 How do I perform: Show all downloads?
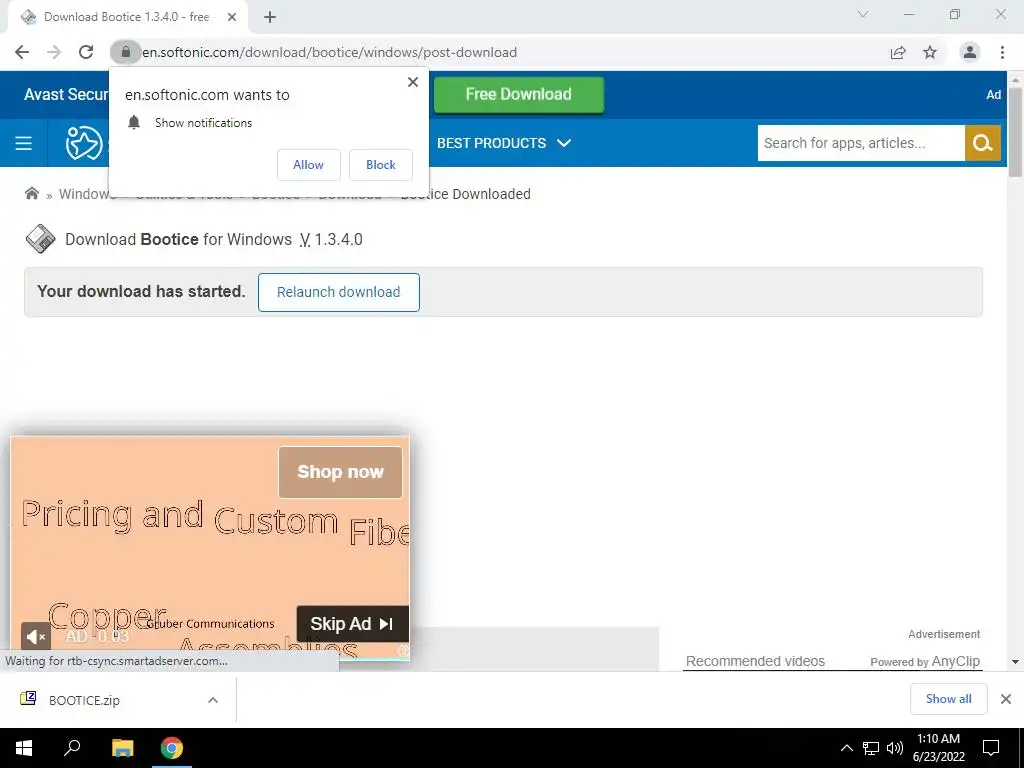[948, 699]
